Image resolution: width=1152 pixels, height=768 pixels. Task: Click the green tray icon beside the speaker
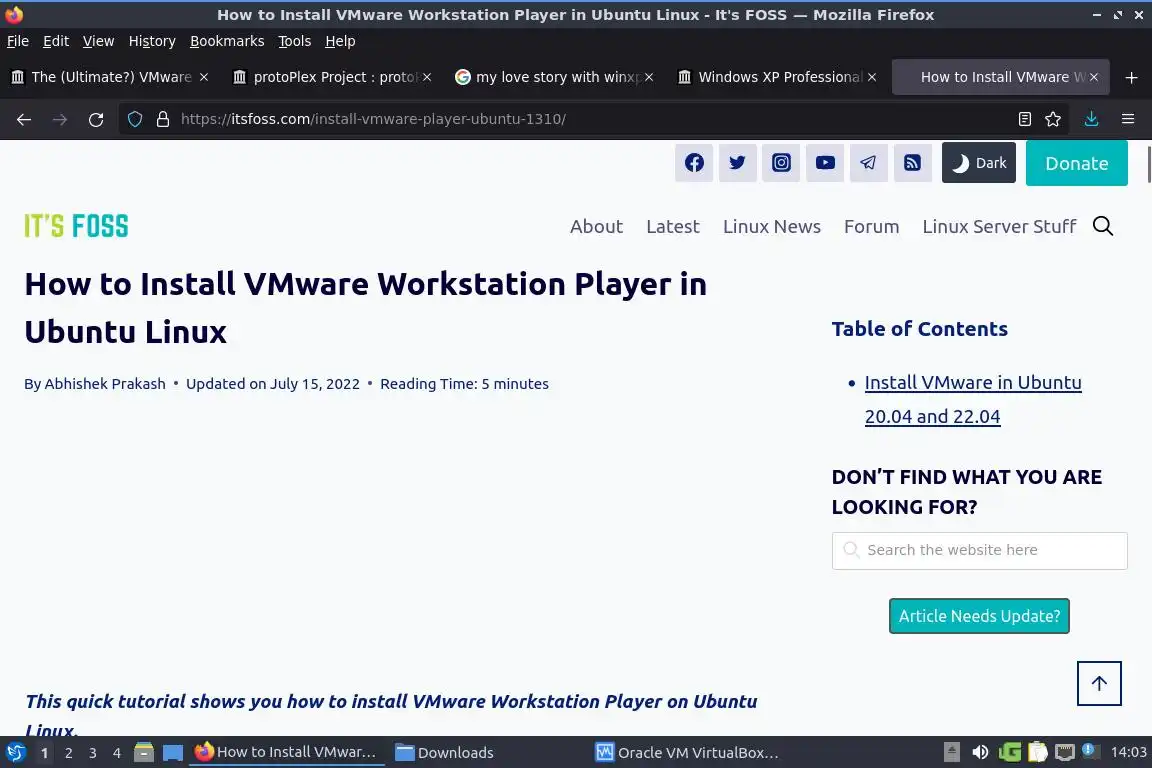coord(1009,753)
